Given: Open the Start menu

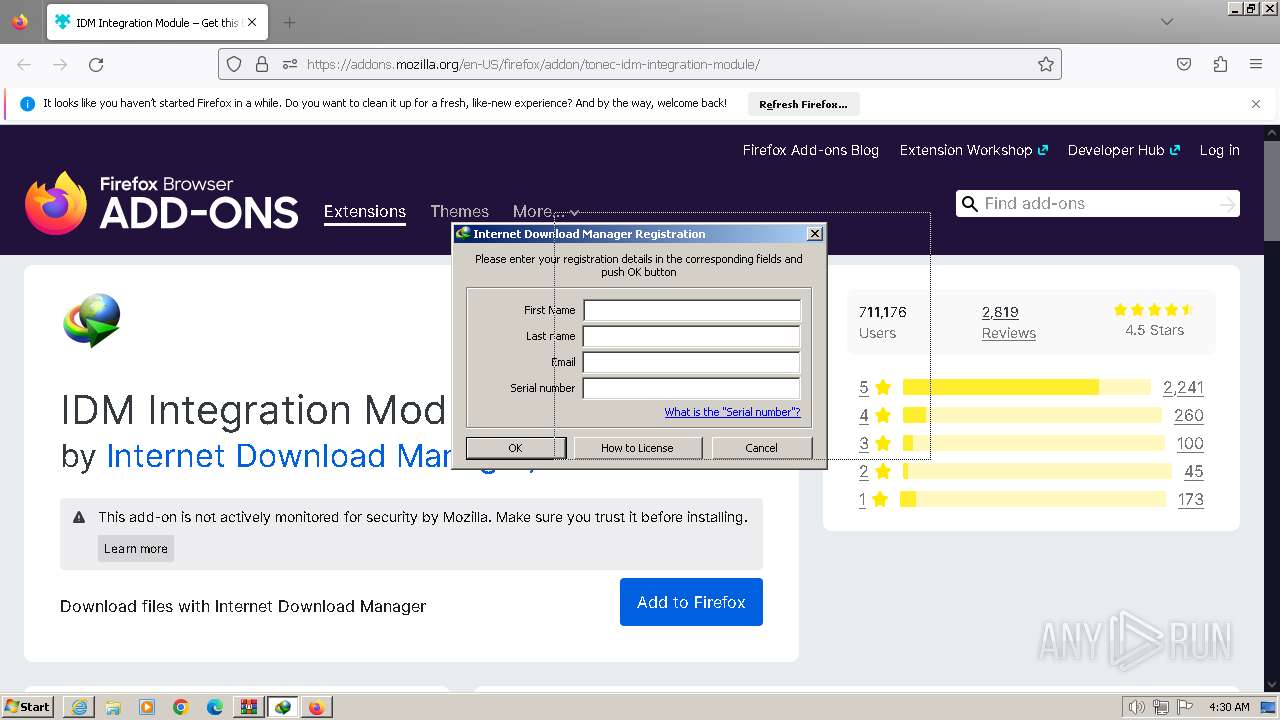Looking at the screenshot, I should click(x=27, y=707).
